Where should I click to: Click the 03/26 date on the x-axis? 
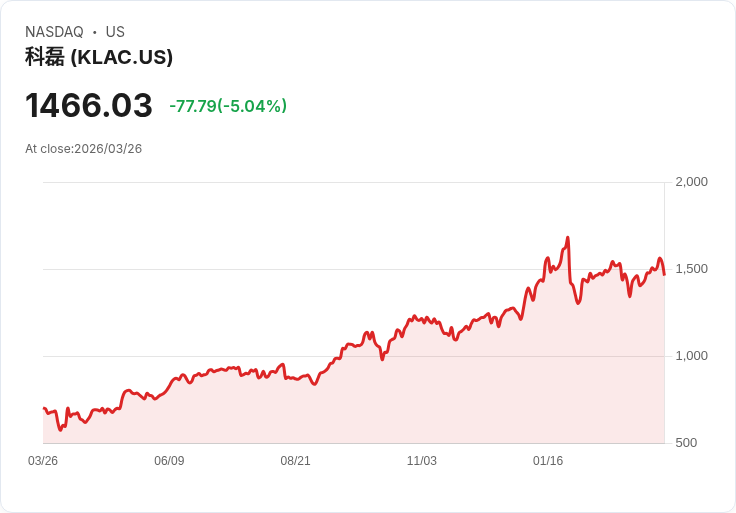(x=43, y=461)
